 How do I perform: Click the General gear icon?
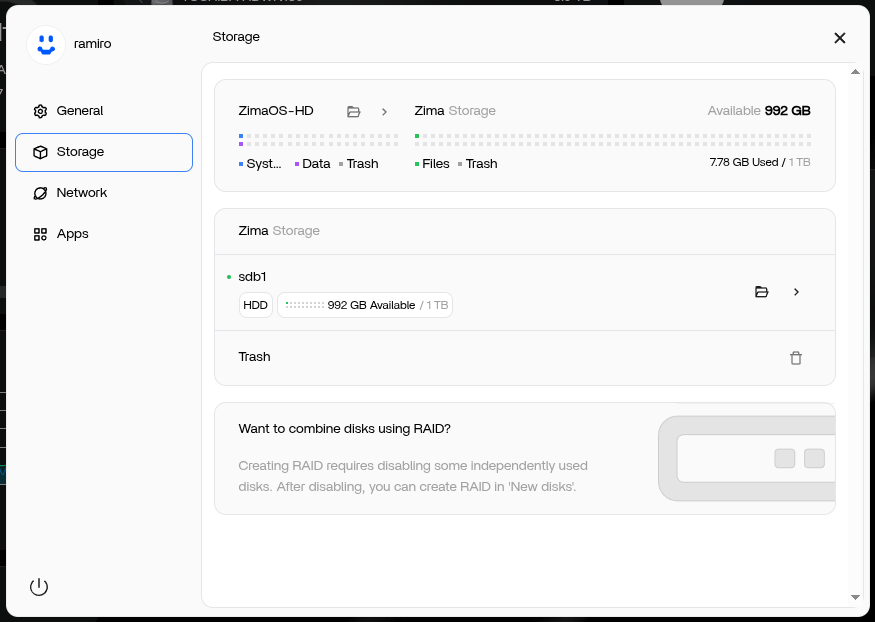[40, 111]
